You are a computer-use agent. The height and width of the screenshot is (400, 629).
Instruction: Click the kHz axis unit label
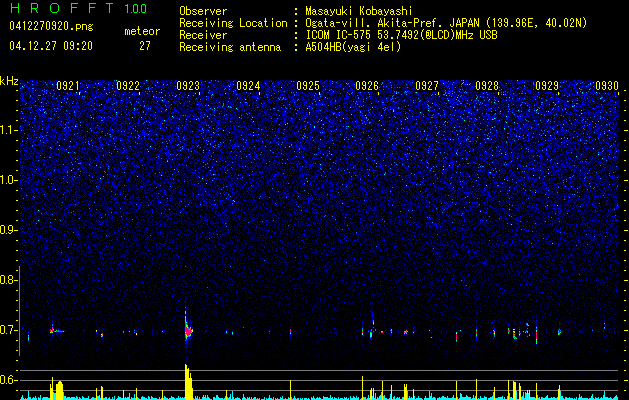click(9, 81)
